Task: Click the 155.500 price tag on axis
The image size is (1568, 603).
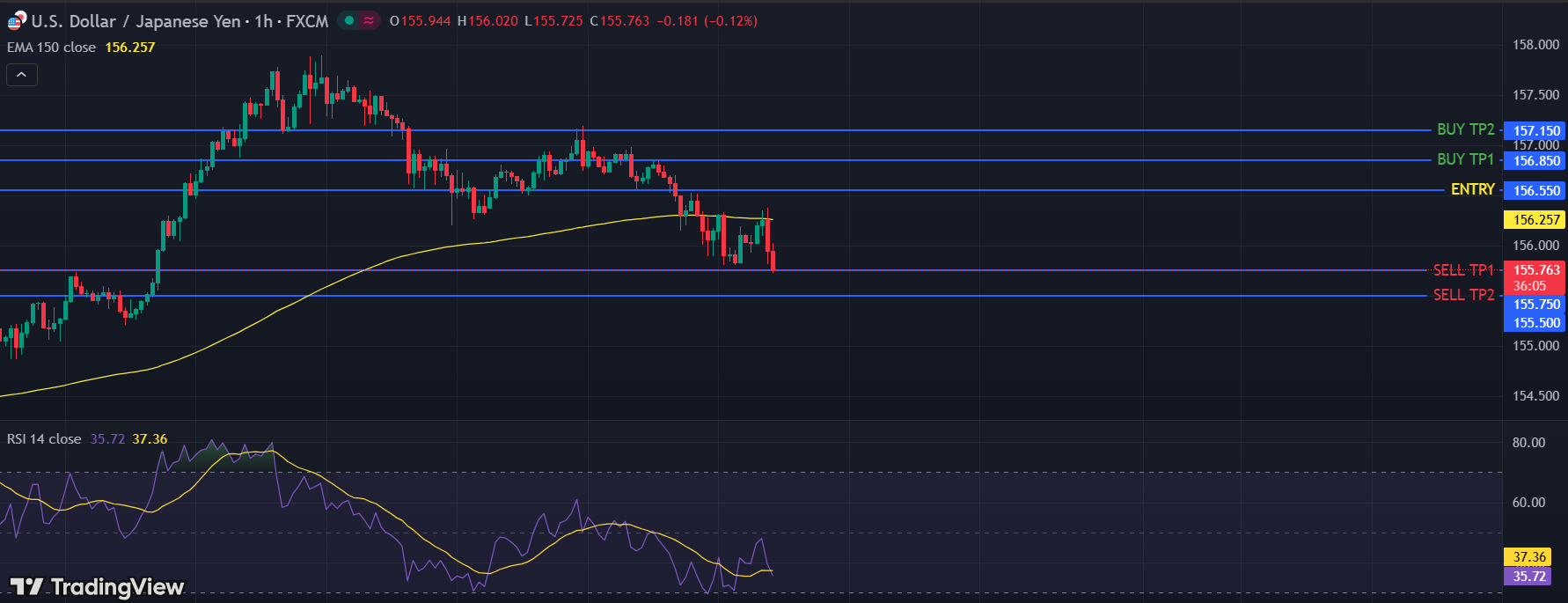Action: coord(1536,323)
